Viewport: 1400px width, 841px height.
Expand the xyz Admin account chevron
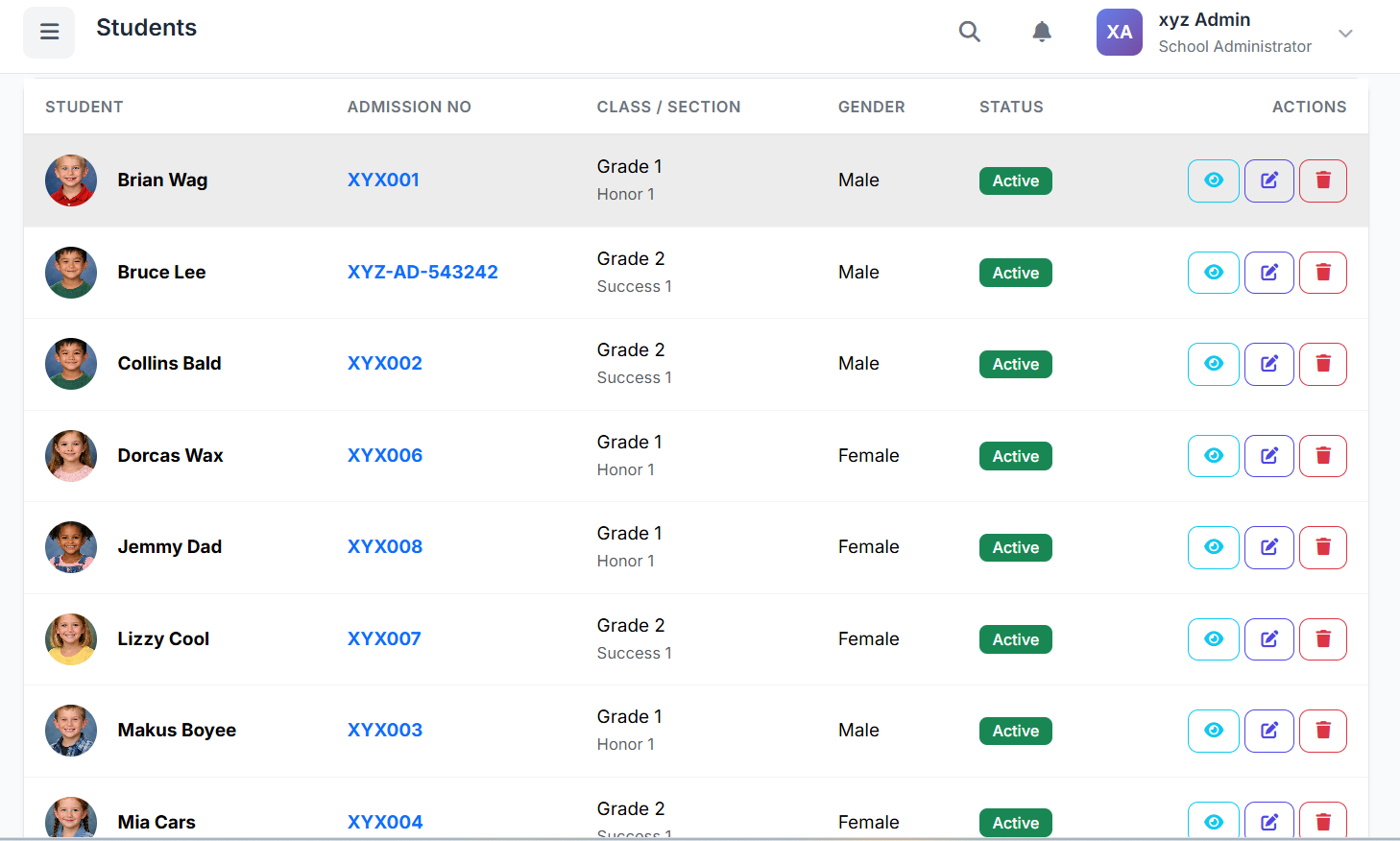tap(1345, 34)
